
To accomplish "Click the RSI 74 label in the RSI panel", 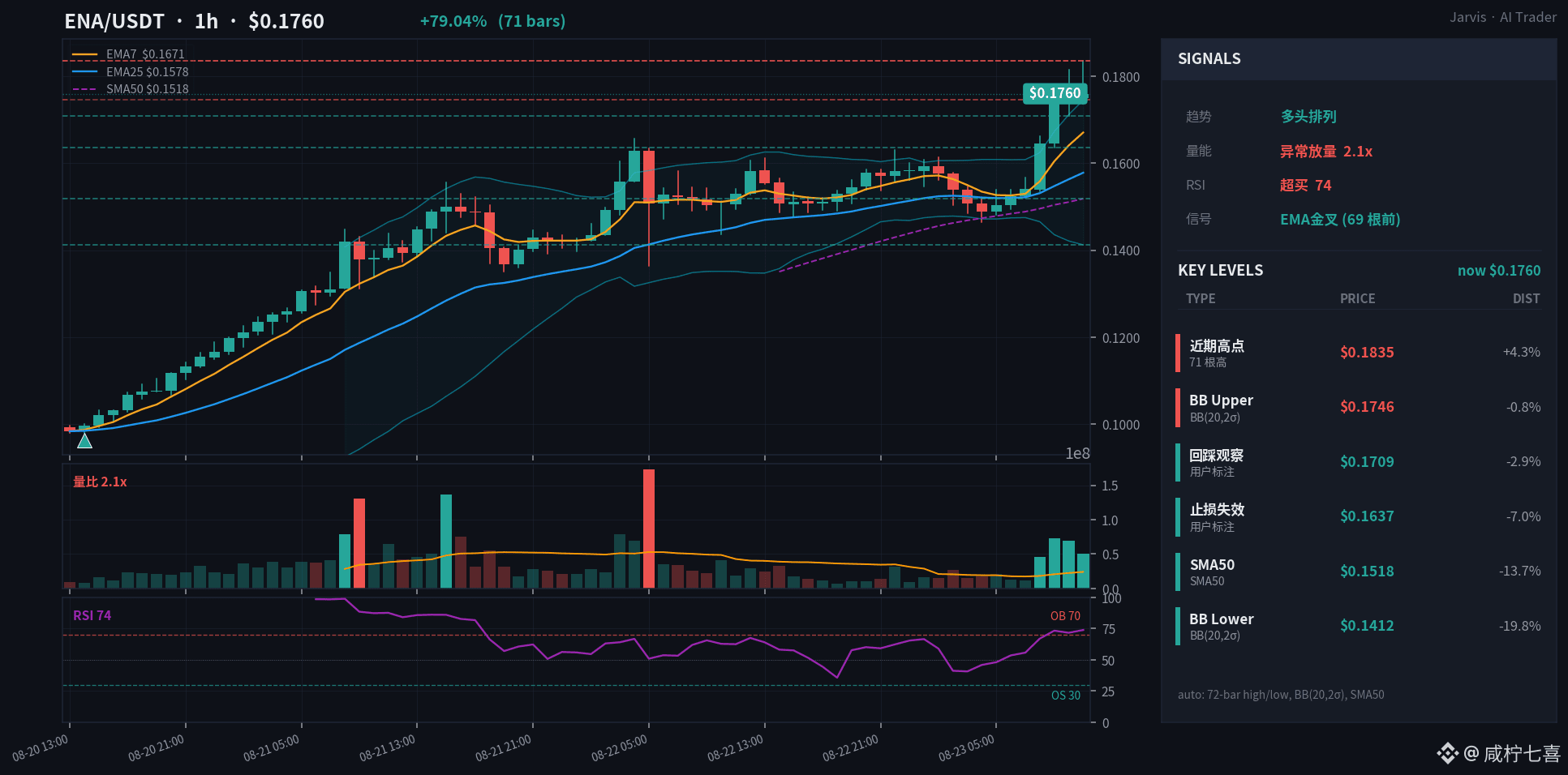I will [92, 616].
